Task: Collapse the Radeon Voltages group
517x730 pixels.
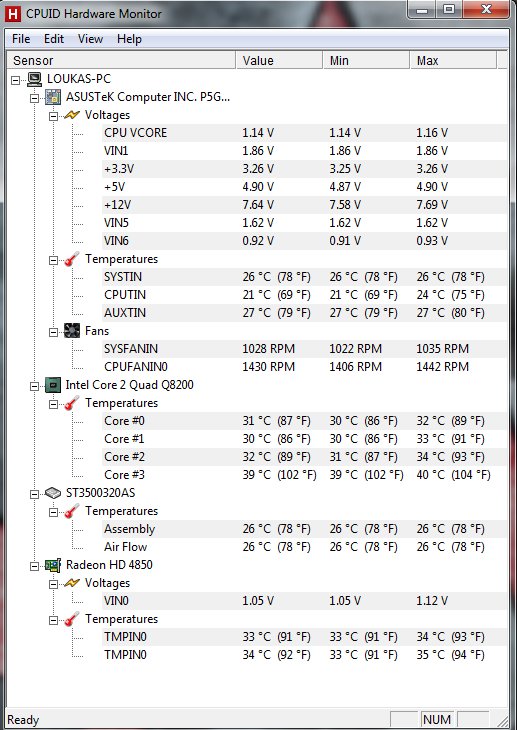Action: click(x=54, y=584)
